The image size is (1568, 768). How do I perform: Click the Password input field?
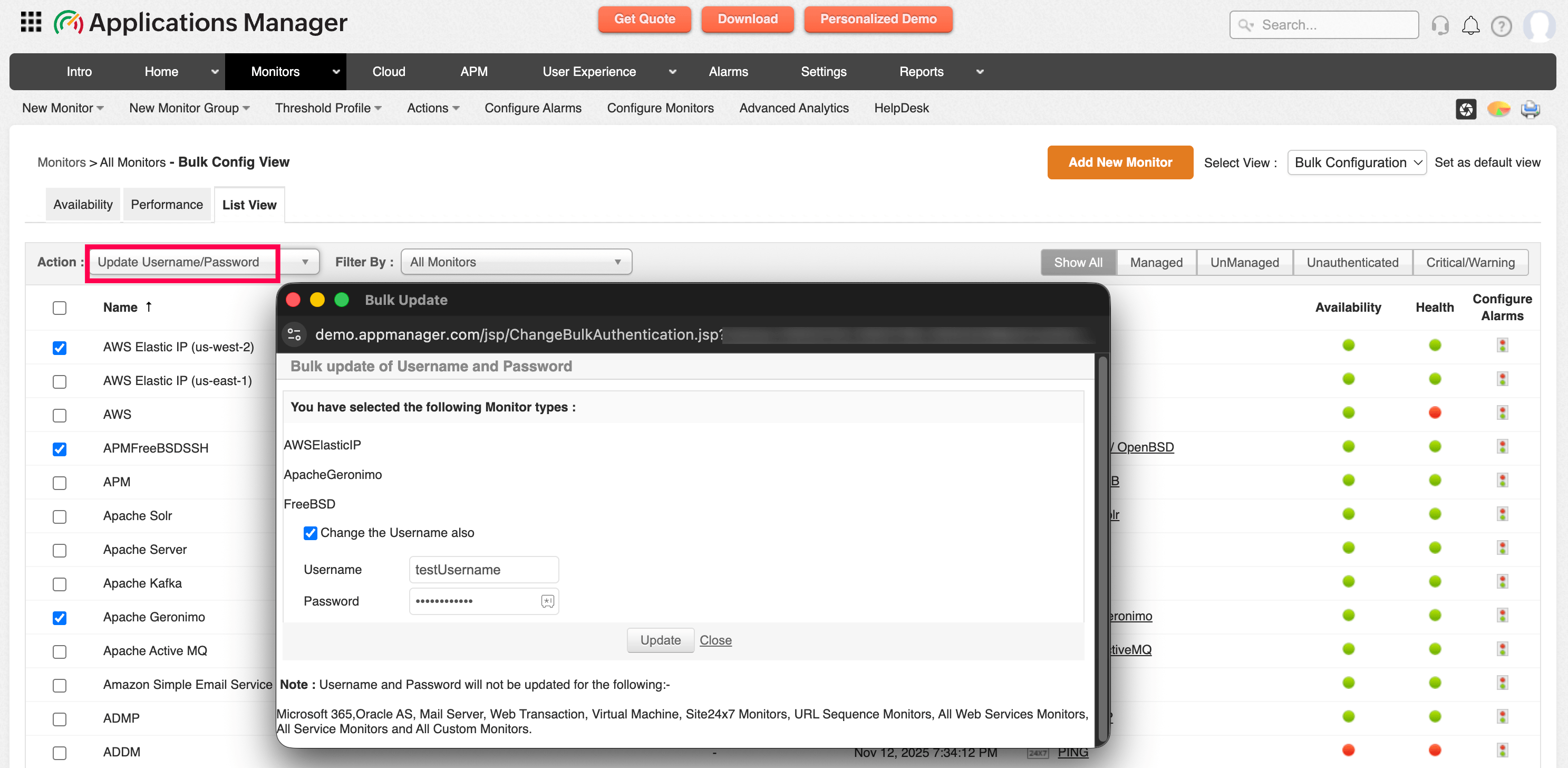(x=484, y=601)
